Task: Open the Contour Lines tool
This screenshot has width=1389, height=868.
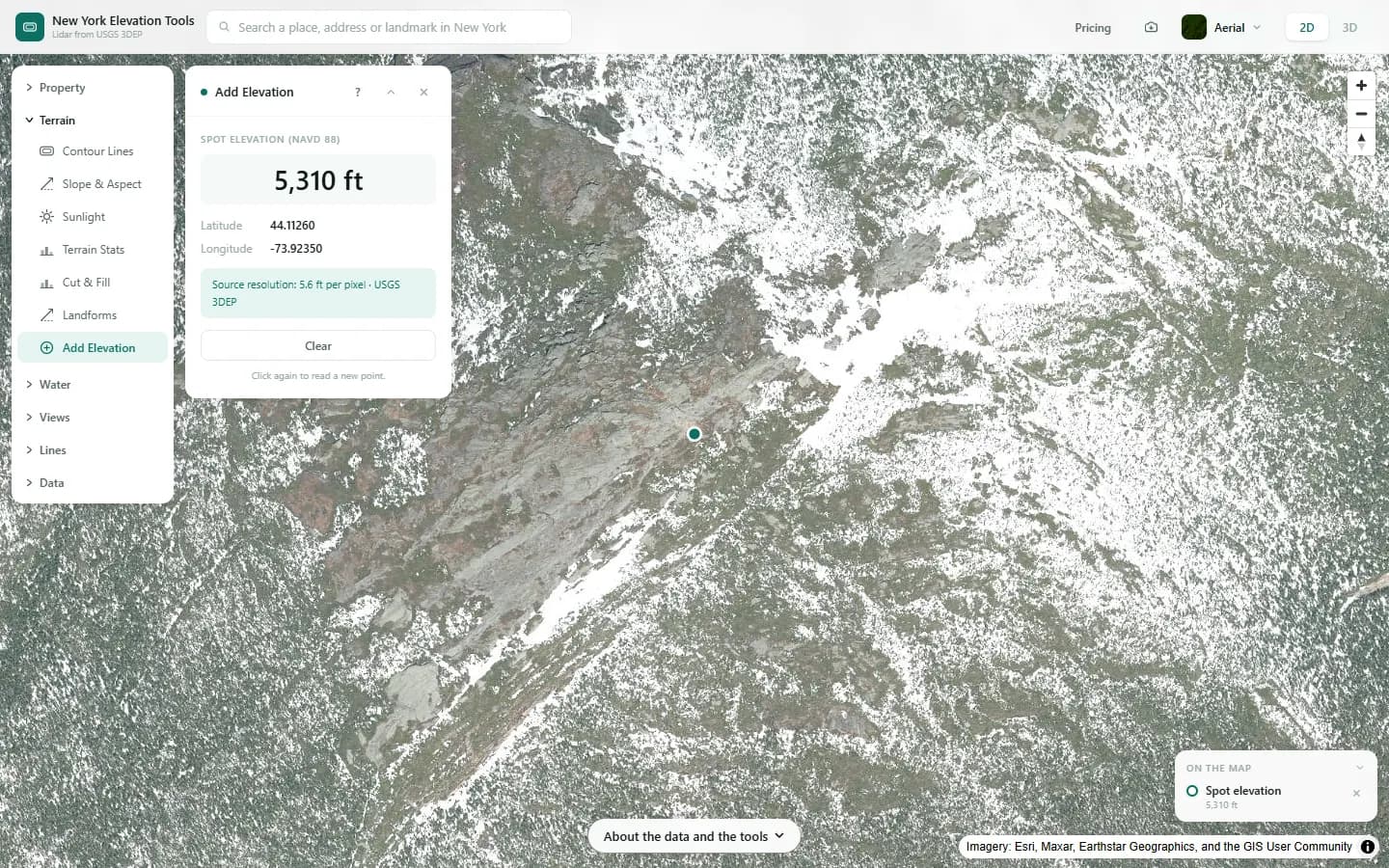Action: (x=93, y=151)
